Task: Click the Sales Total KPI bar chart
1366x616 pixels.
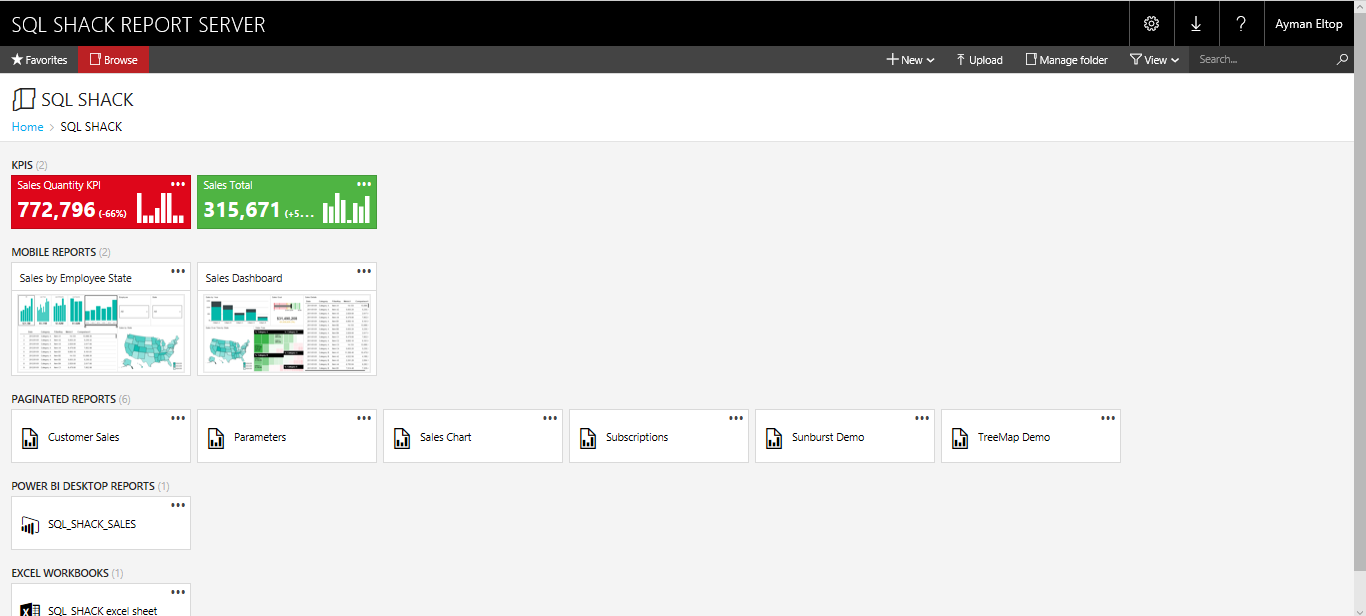Action: tap(346, 209)
